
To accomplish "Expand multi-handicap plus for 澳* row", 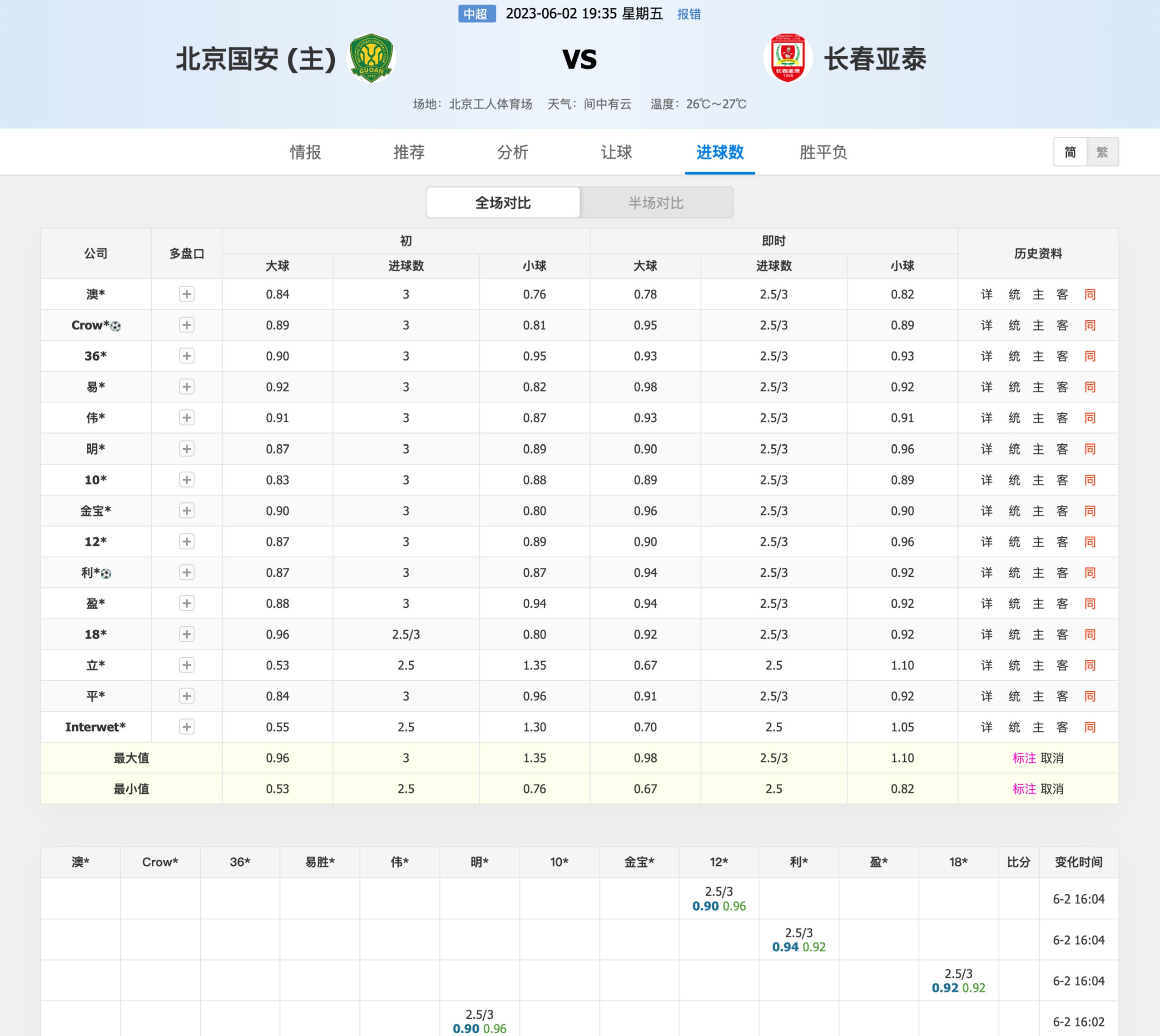I will click(187, 294).
